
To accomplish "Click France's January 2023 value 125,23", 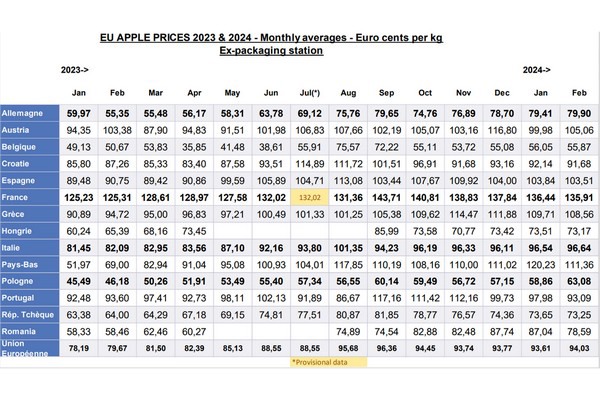I will pos(77,198).
